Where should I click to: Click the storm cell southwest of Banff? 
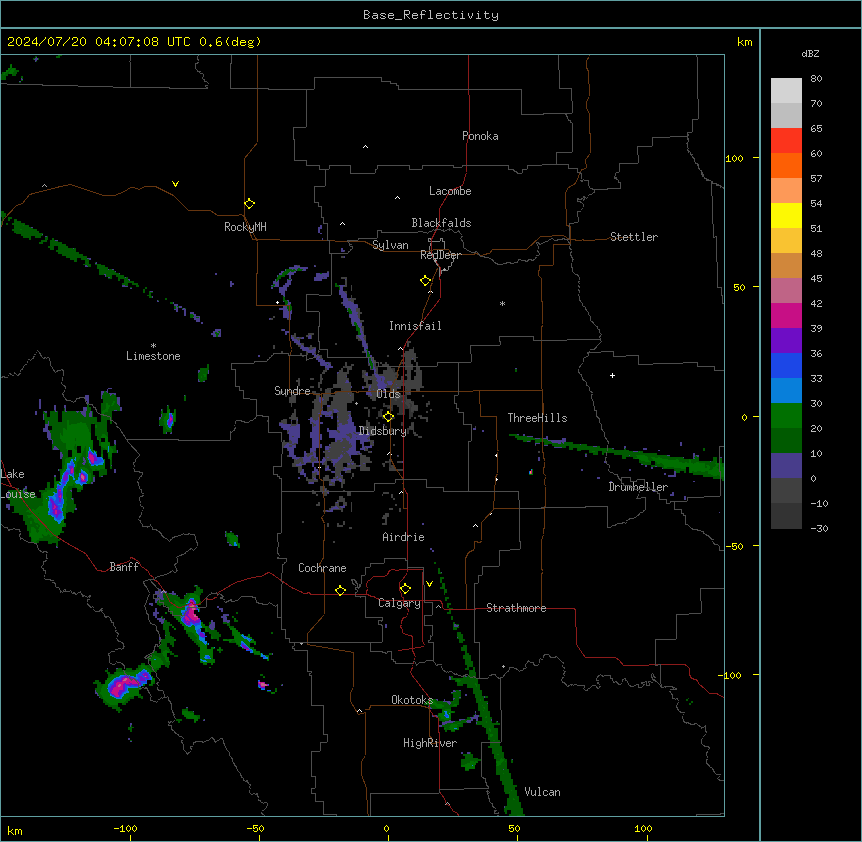(x=124, y=684)
